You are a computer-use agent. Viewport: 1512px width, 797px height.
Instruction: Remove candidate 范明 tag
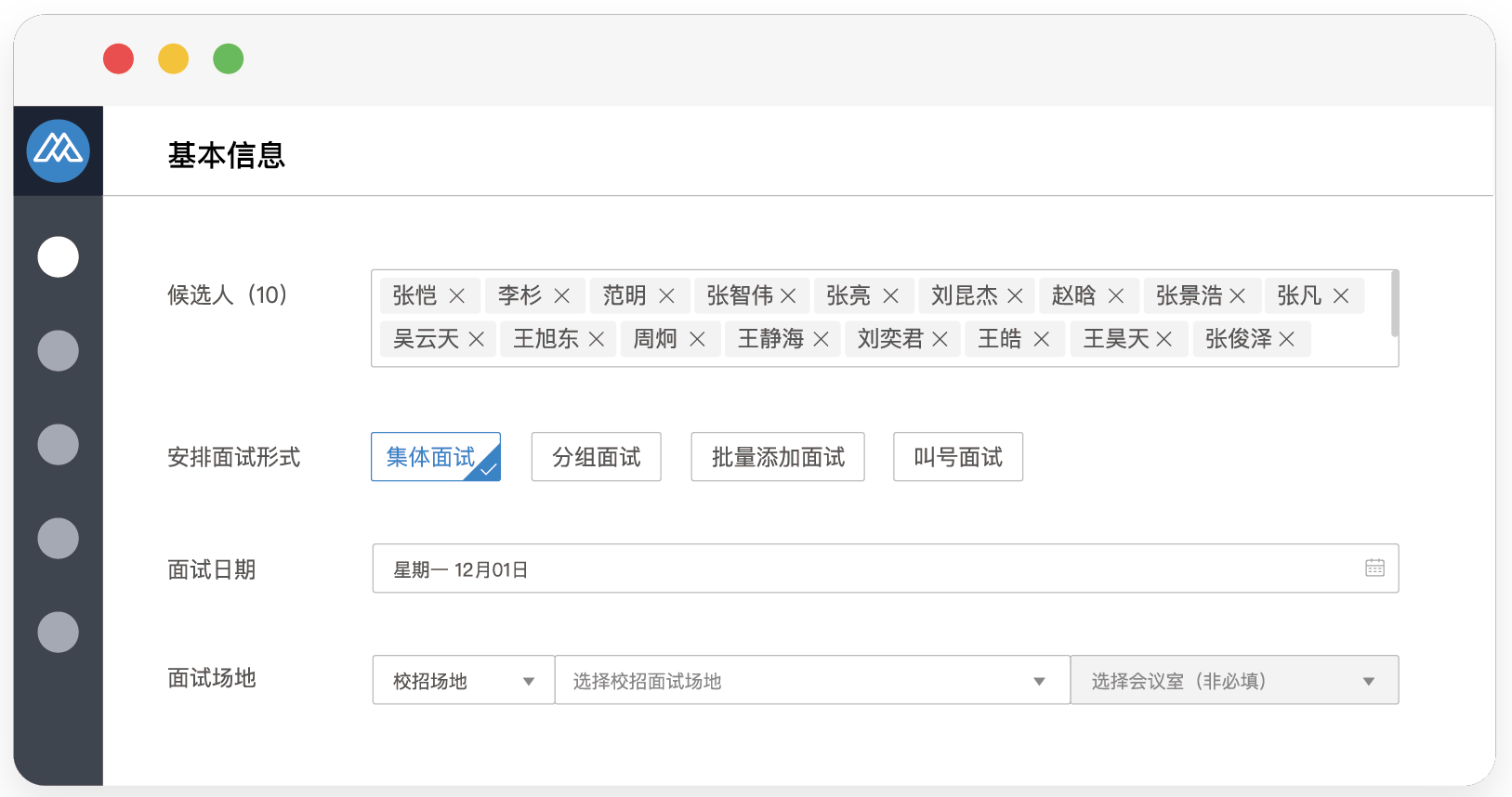click(x=667, y=295)
